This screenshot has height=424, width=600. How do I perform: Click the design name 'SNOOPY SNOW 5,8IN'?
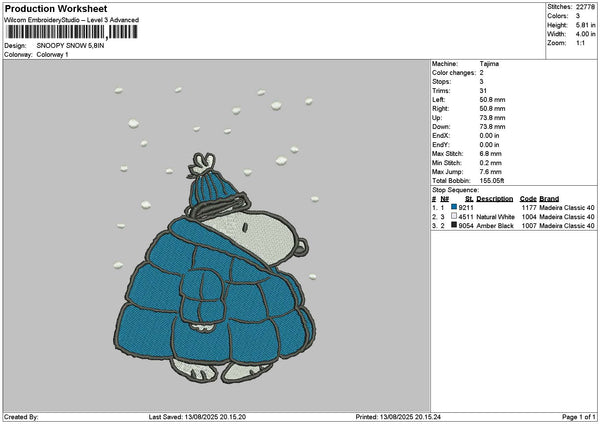(70, 46)
